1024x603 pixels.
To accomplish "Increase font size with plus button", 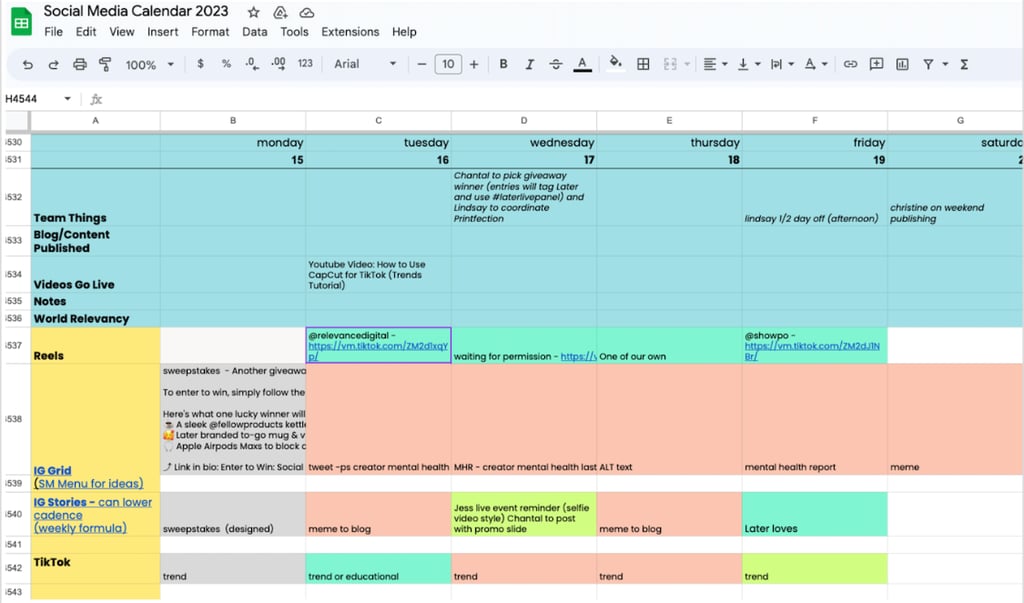I will (473, 64).
